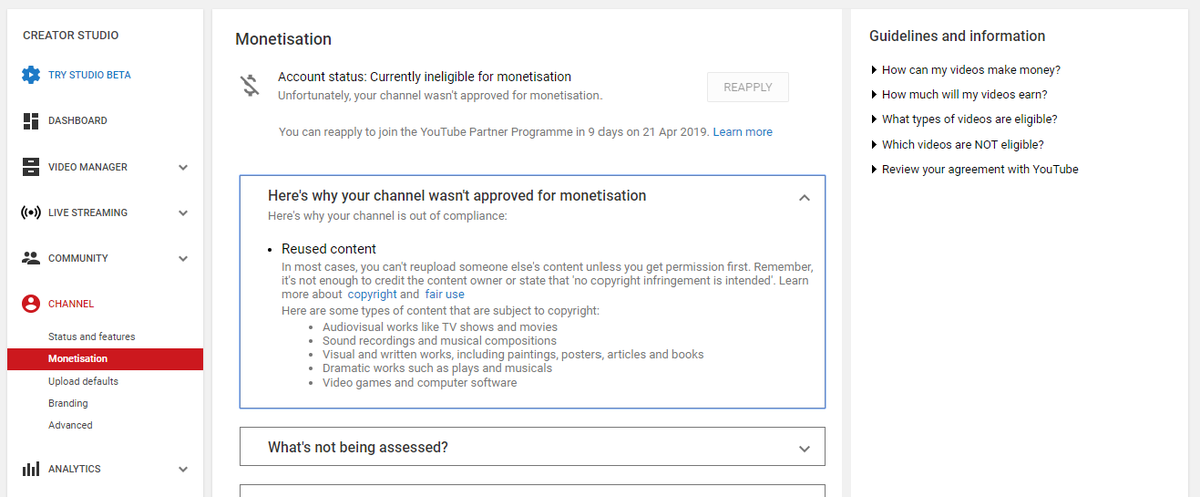Expand 'How much will my videos earn?'

coord(959,95)
